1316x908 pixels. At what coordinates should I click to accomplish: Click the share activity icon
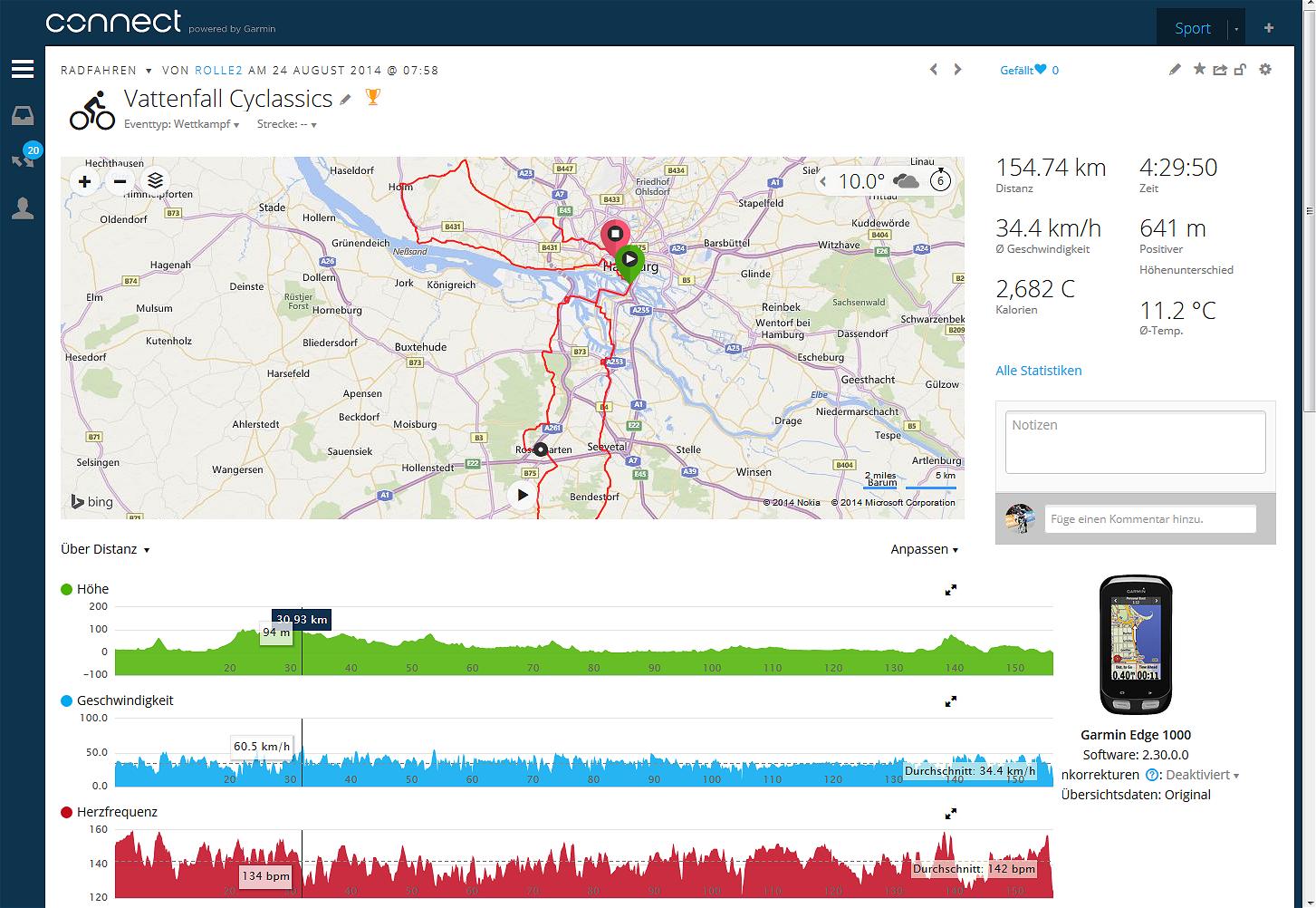1220,70
